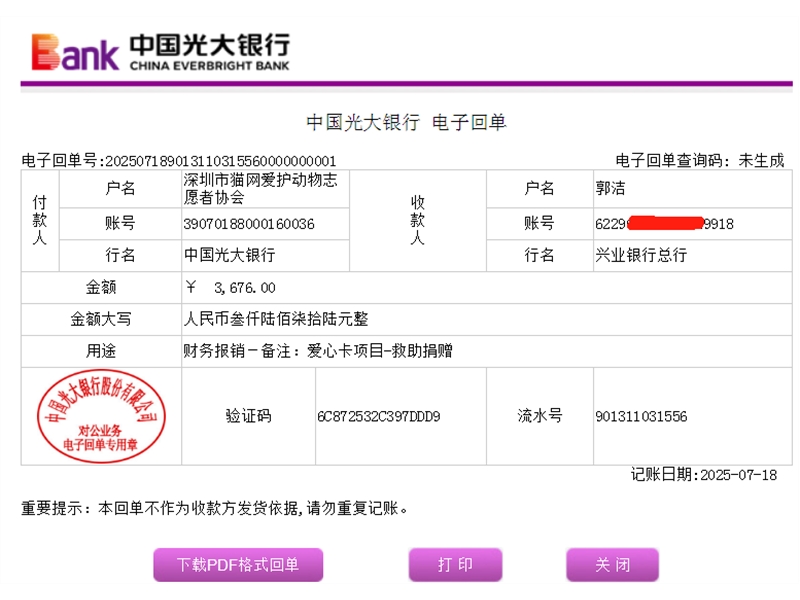This screenshot has width=800, height=600.
Task: Click the payer name 深圳市猫网爱护动物志愿者协会
Action: 261,189
